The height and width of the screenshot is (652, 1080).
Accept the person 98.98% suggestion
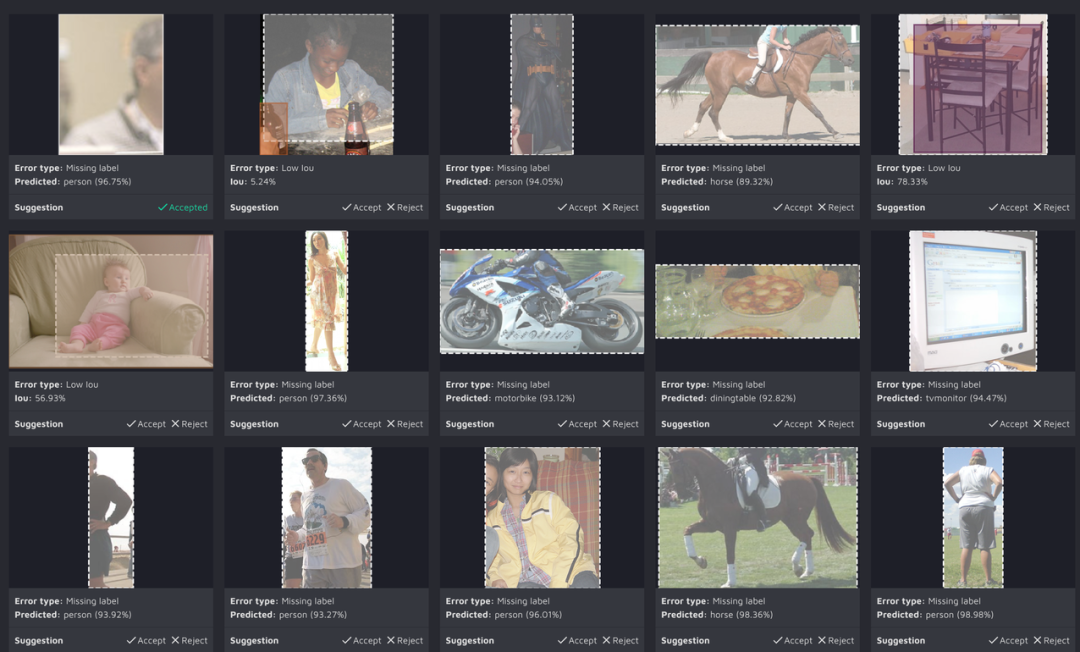[1008, 640]
